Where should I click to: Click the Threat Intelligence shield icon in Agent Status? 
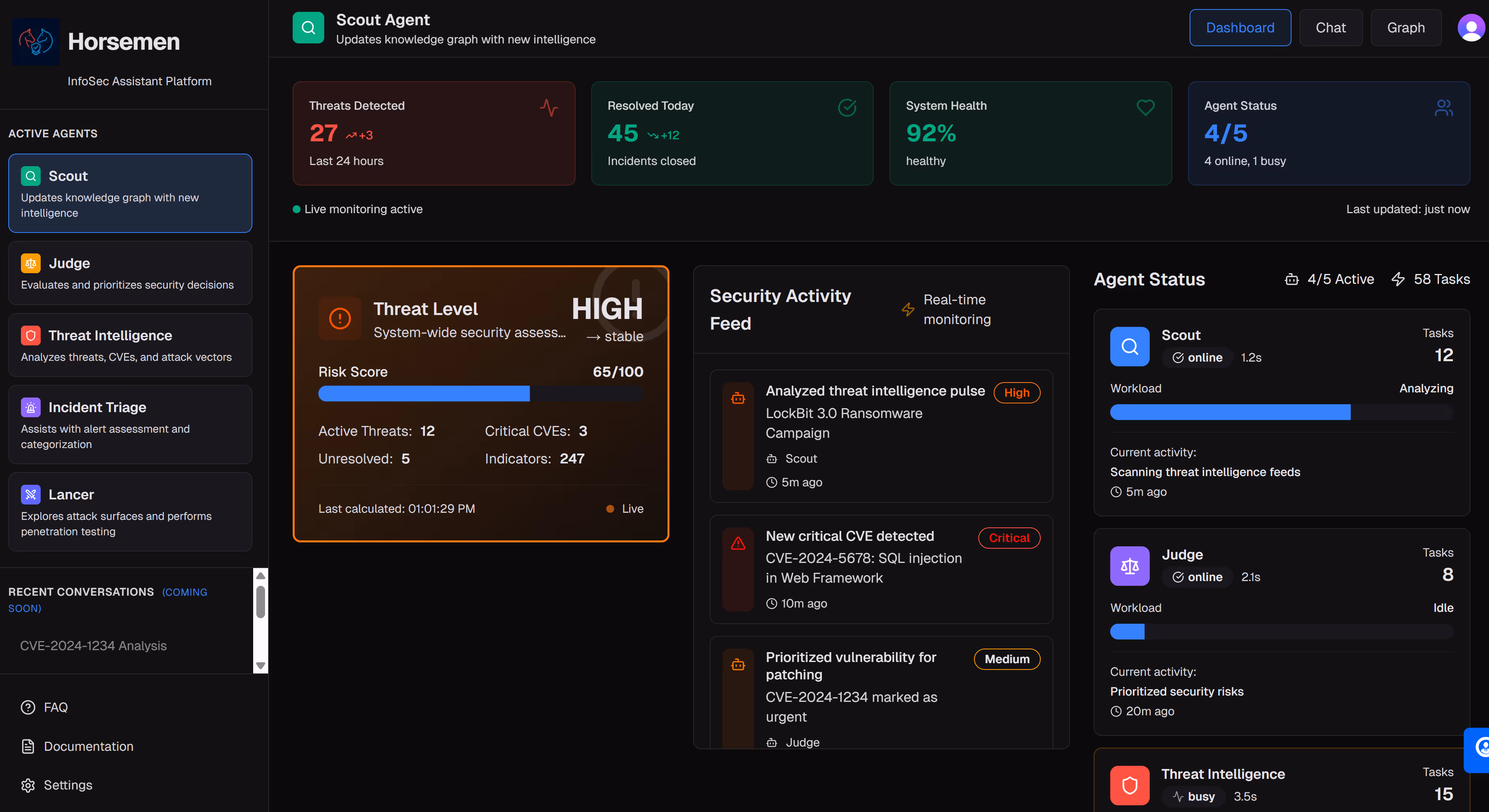pyautogui.click(x=1130, y=785)
